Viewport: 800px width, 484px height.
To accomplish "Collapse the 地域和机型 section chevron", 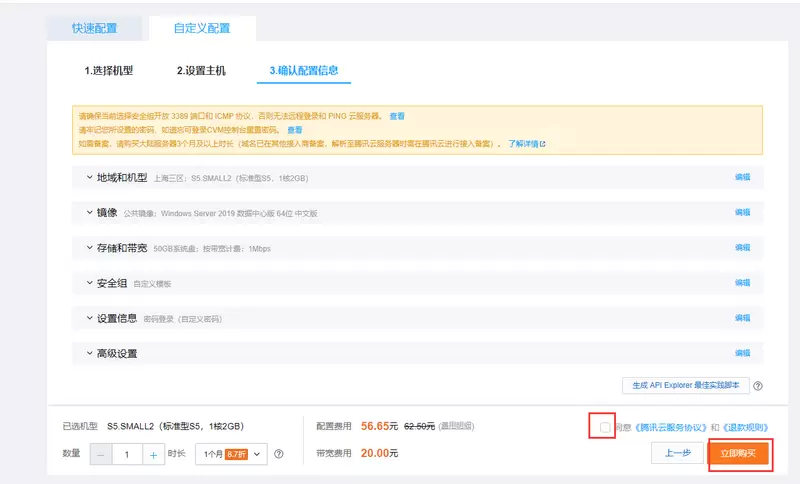I will (x=89, y=177).
